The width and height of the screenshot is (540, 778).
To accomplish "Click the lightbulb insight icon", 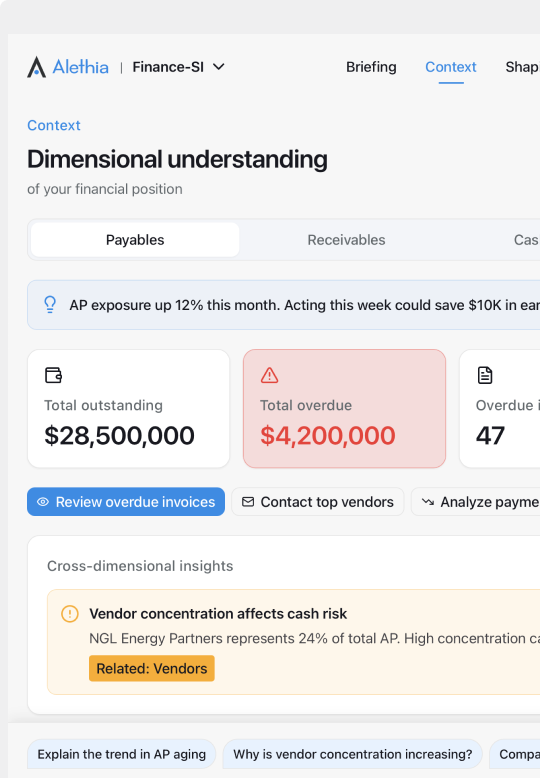I will pos(50,305).
